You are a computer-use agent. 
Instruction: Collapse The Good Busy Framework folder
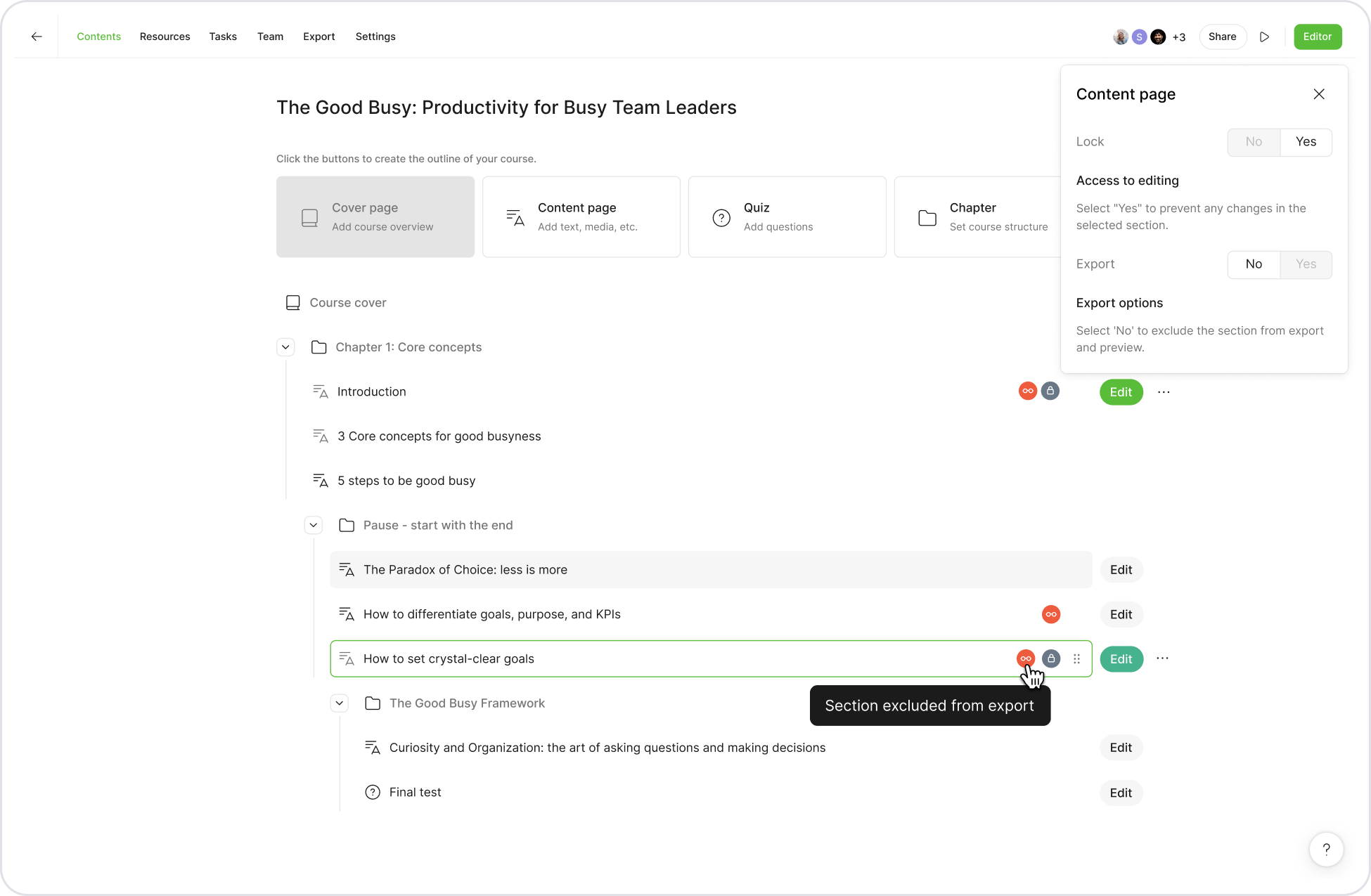340,703
